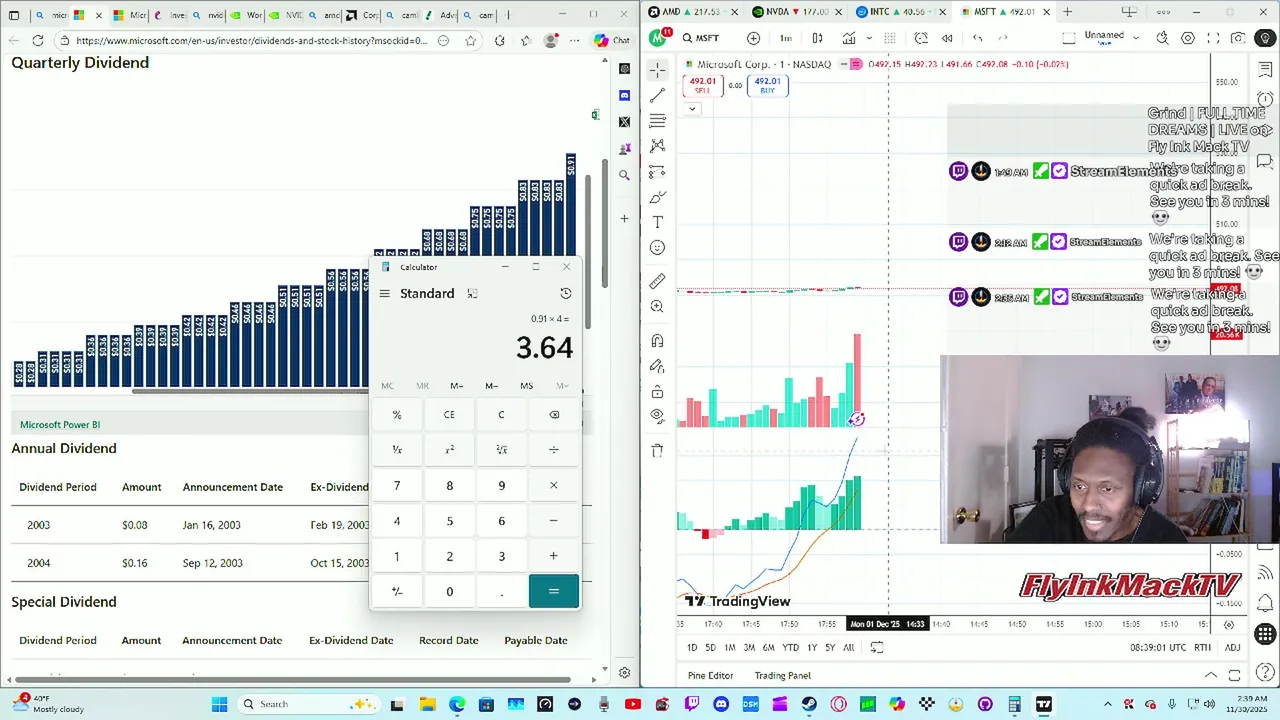Toggle the magnet mode icon
Image resolution: width=1280 pixels, height=720 pixels.
coord(657,341)
